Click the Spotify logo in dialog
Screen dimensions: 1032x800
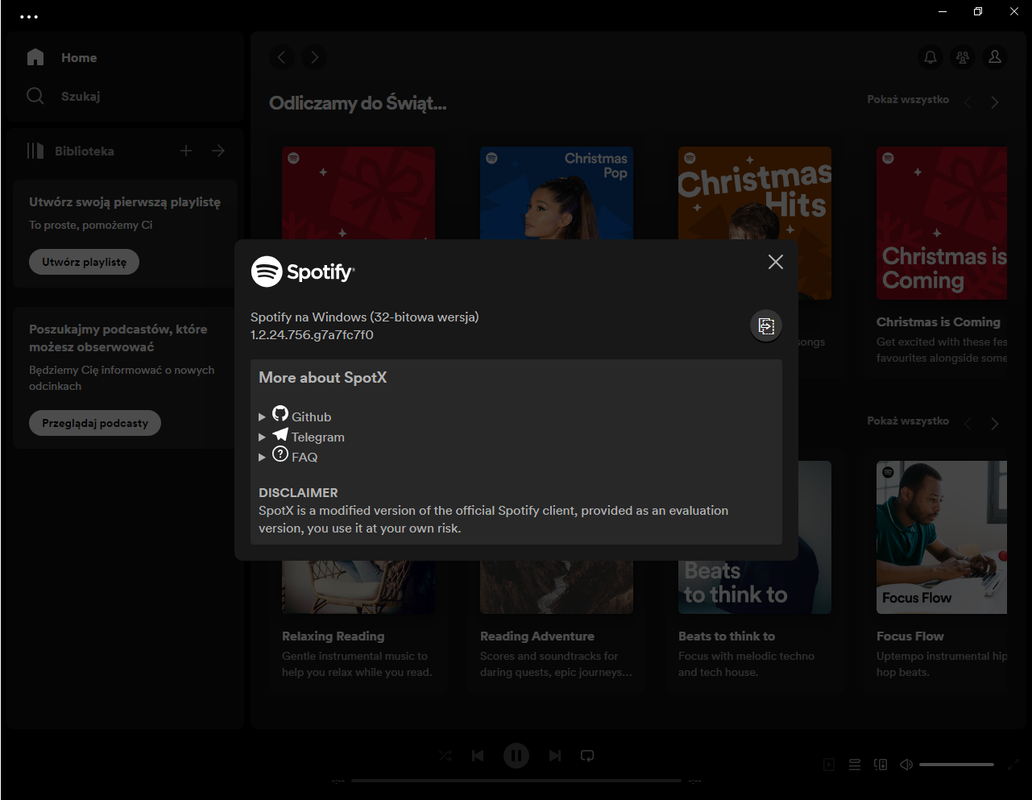[303, 271]
